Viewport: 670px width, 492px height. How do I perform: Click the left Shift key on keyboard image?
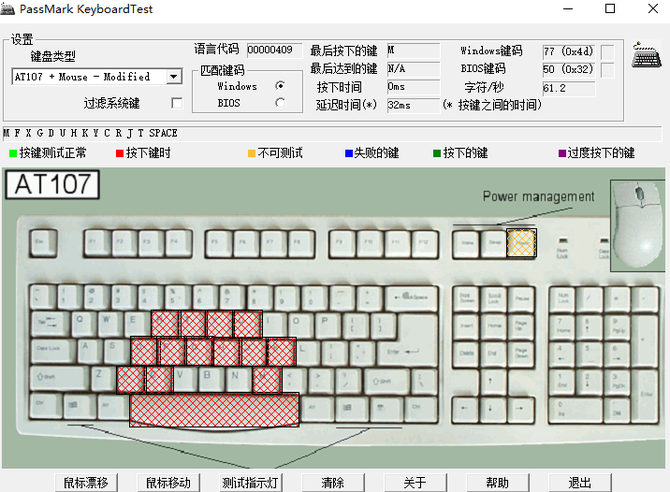[x=59, y=379]
